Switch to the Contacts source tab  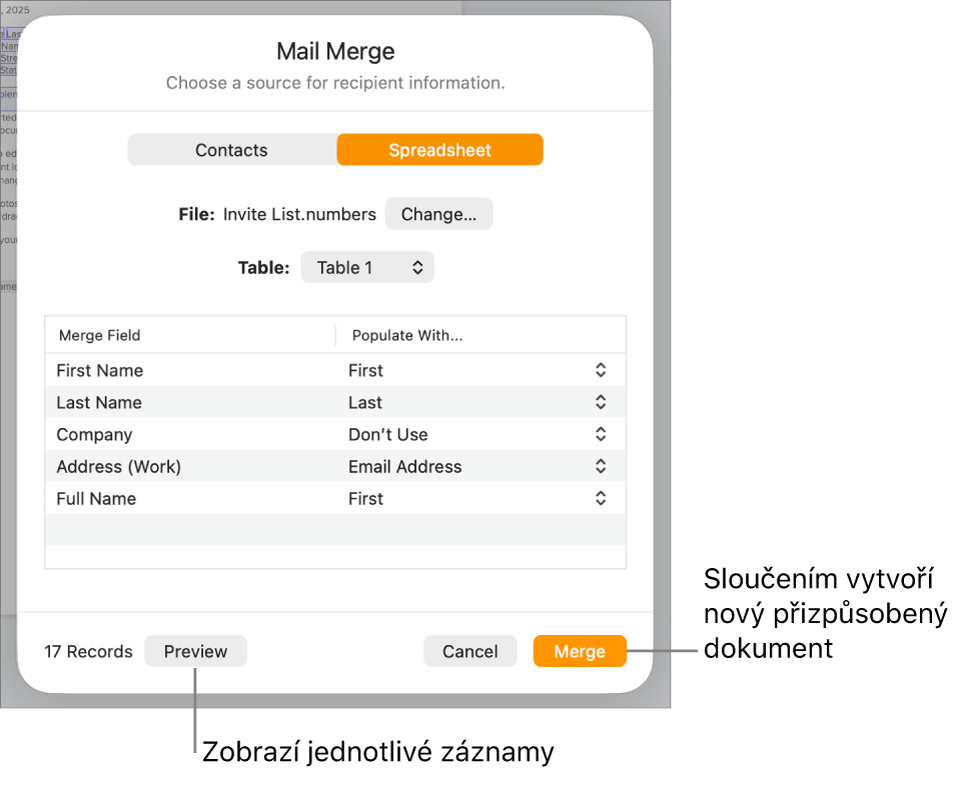[231, 149]
